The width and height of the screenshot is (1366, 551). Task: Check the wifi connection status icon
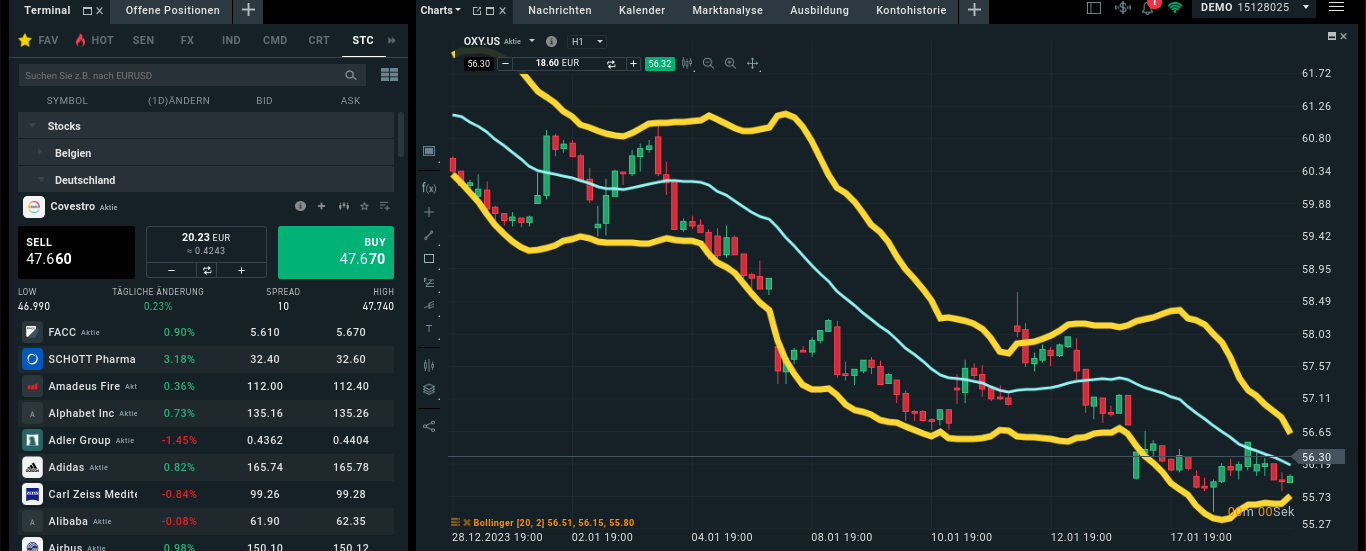coord(1174,8)
